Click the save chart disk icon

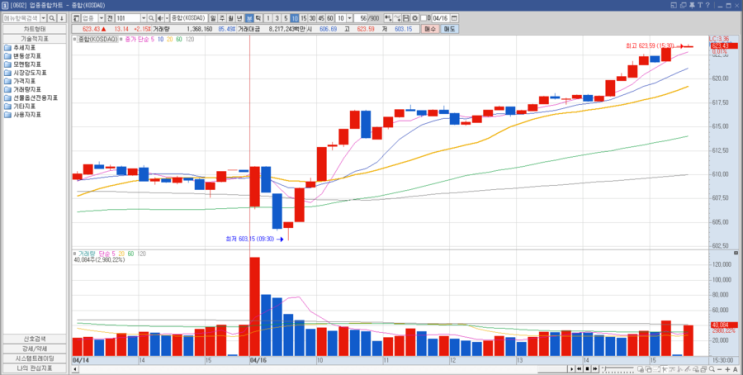click(406, 18)
